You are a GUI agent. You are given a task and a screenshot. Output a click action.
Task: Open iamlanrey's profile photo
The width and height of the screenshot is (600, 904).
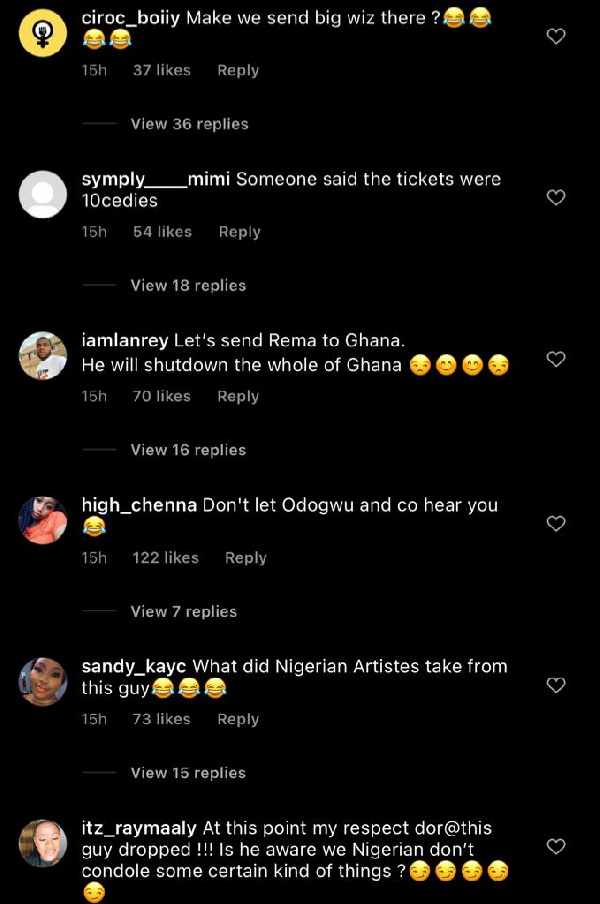42,356
